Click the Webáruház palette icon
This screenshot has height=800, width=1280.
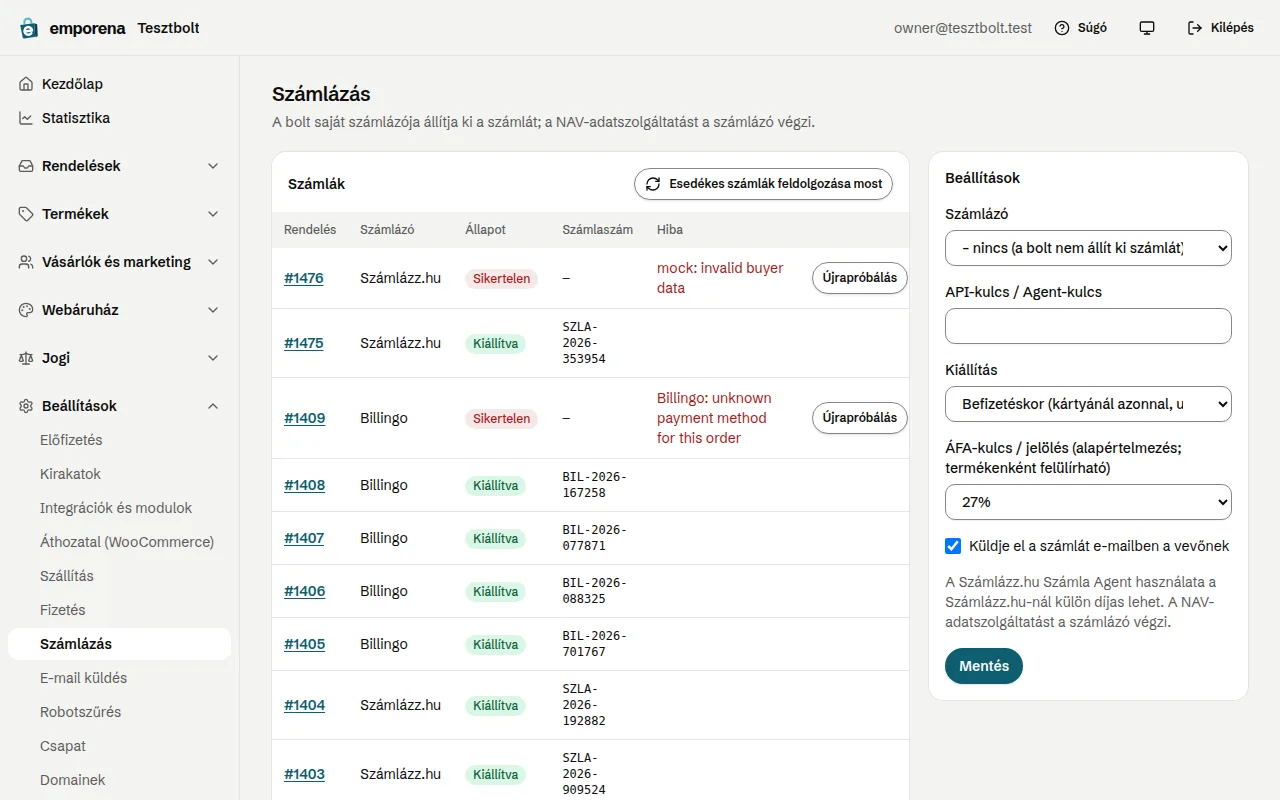pyautogui.click(x=26, y=310)
